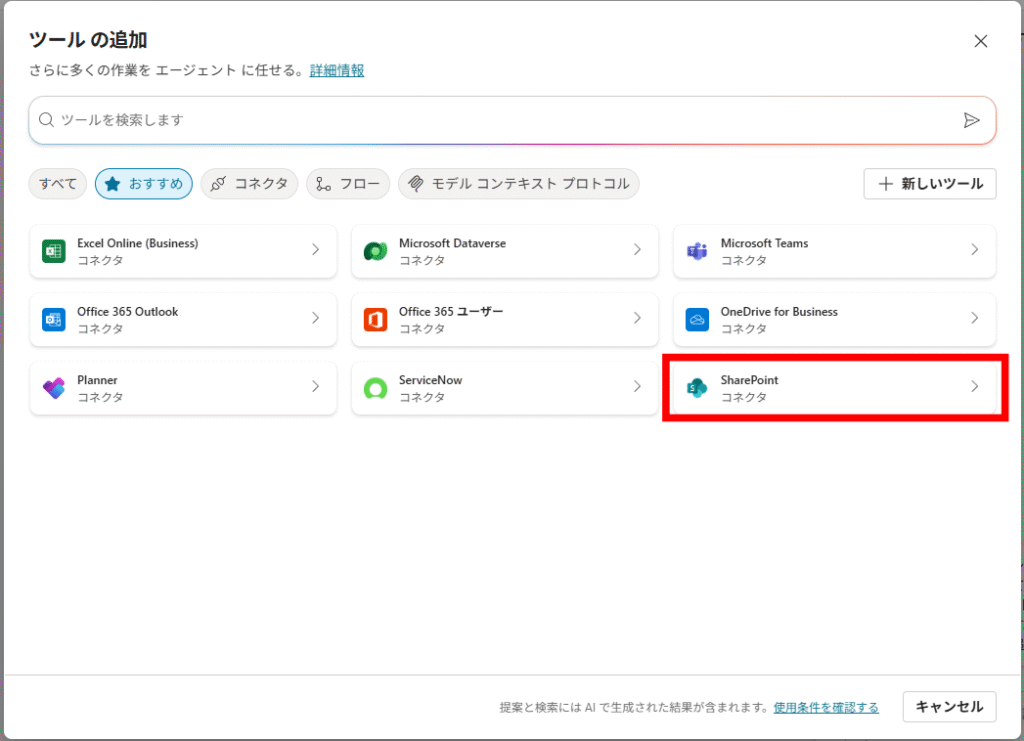Screen dimensions: 1024x741
Task: Select the フロー filter tab
Action: [x=348, y=183]
